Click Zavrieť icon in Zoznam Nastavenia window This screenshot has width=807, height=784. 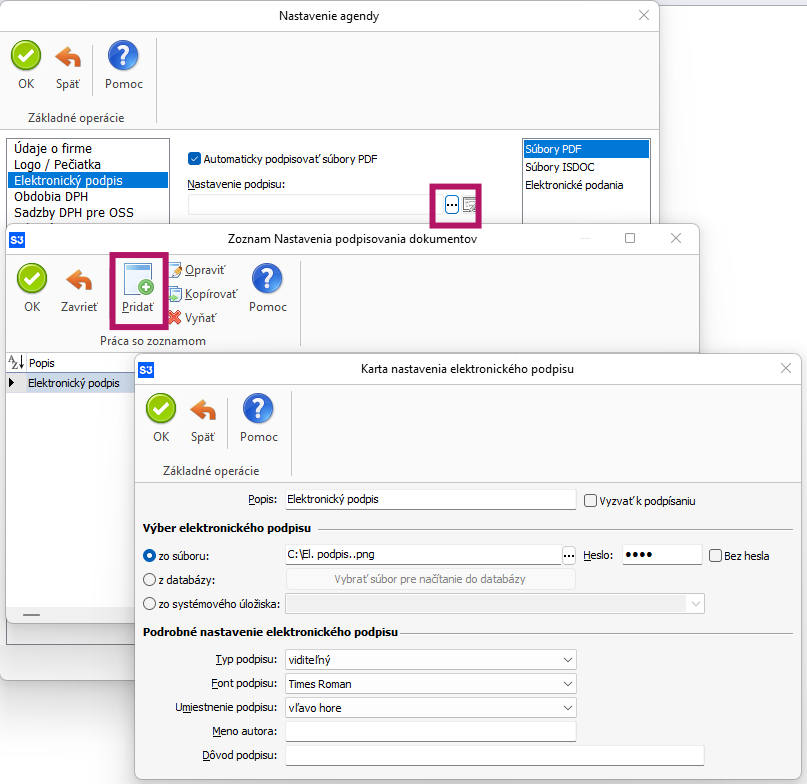(78, 280)
